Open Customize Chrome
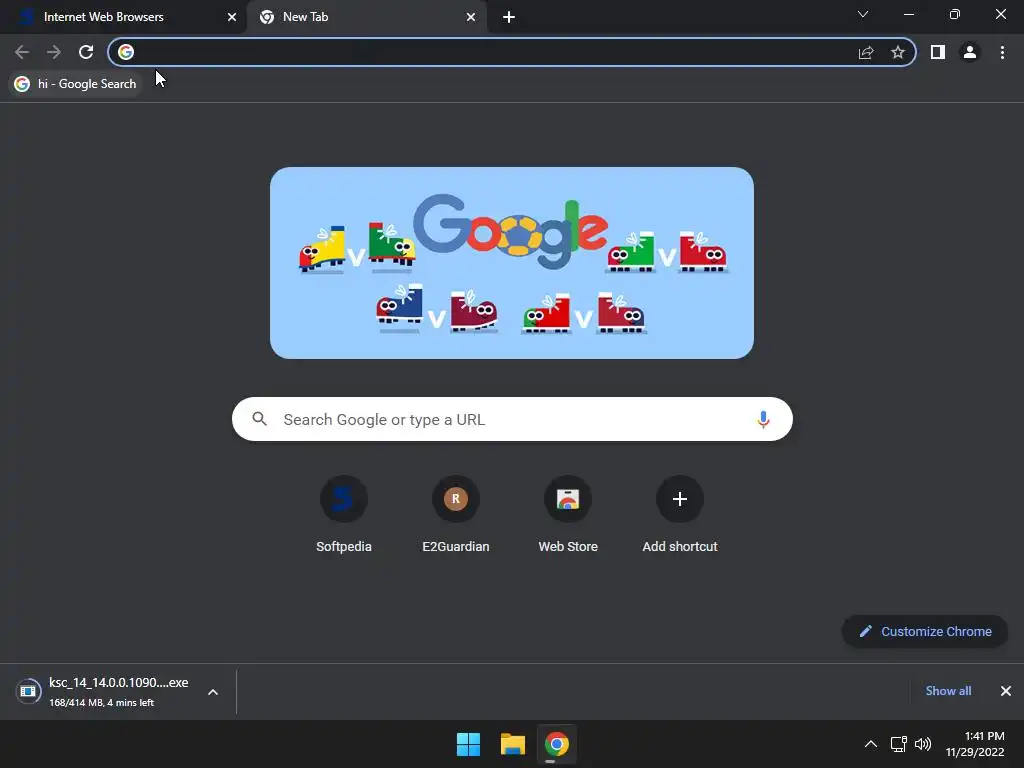 tap(925, 632)
